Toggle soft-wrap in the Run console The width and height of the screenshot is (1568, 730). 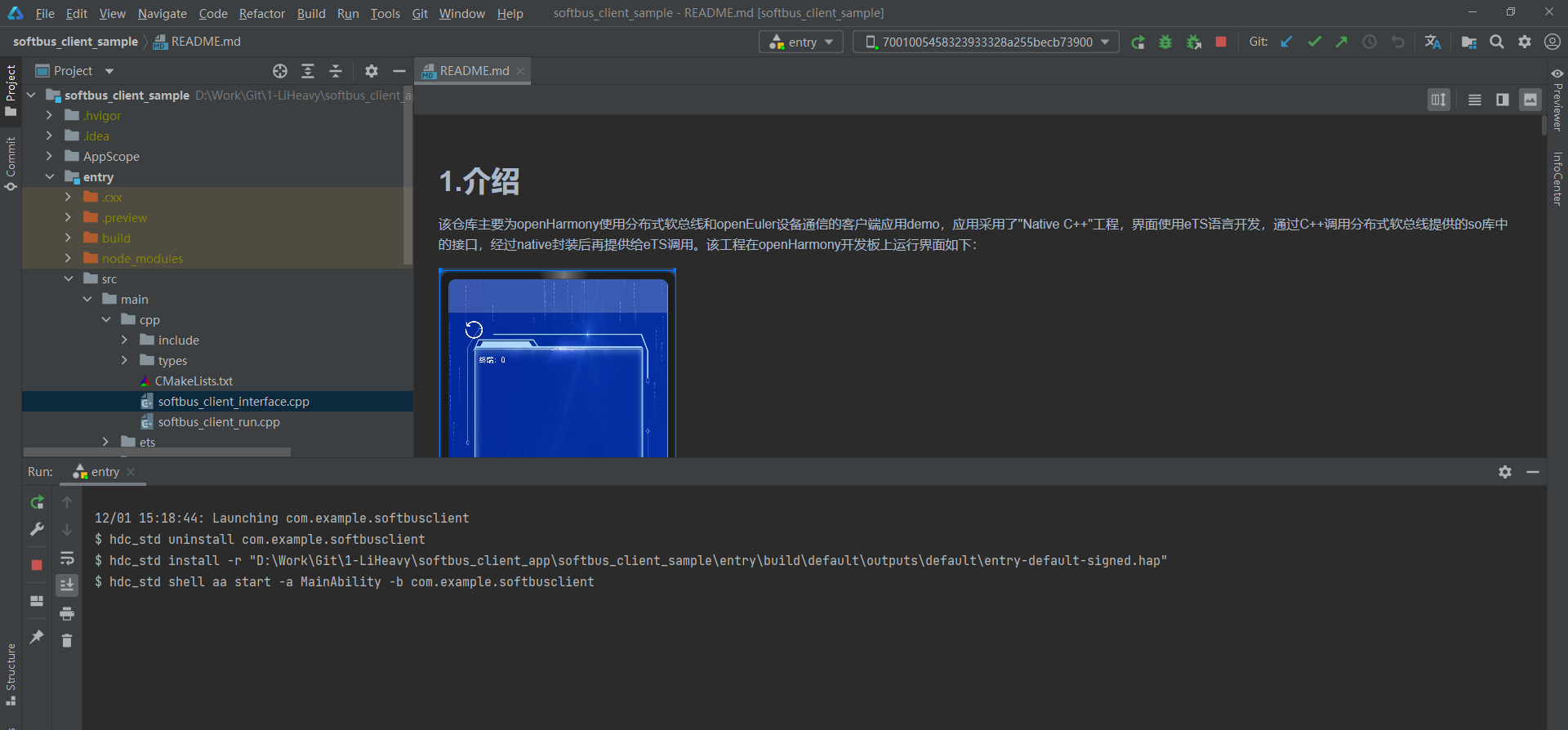coord(67,559)
